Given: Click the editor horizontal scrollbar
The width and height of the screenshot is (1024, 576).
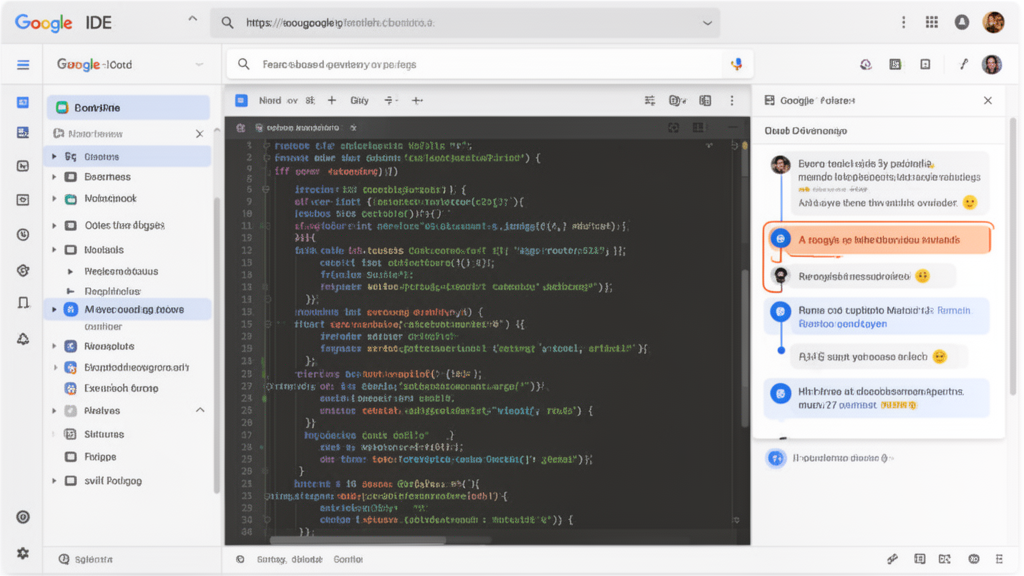Looking at the screenshot, I should [359, 540].
